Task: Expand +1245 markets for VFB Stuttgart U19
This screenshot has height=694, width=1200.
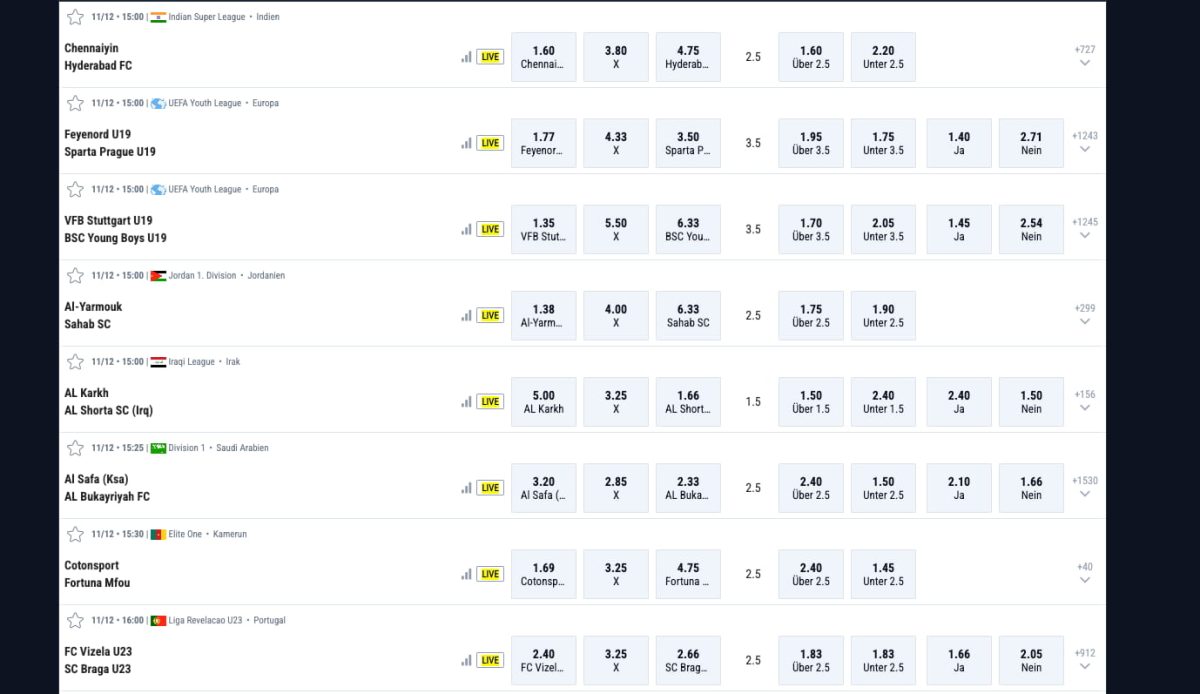Action: click(x=1085, y=228)
